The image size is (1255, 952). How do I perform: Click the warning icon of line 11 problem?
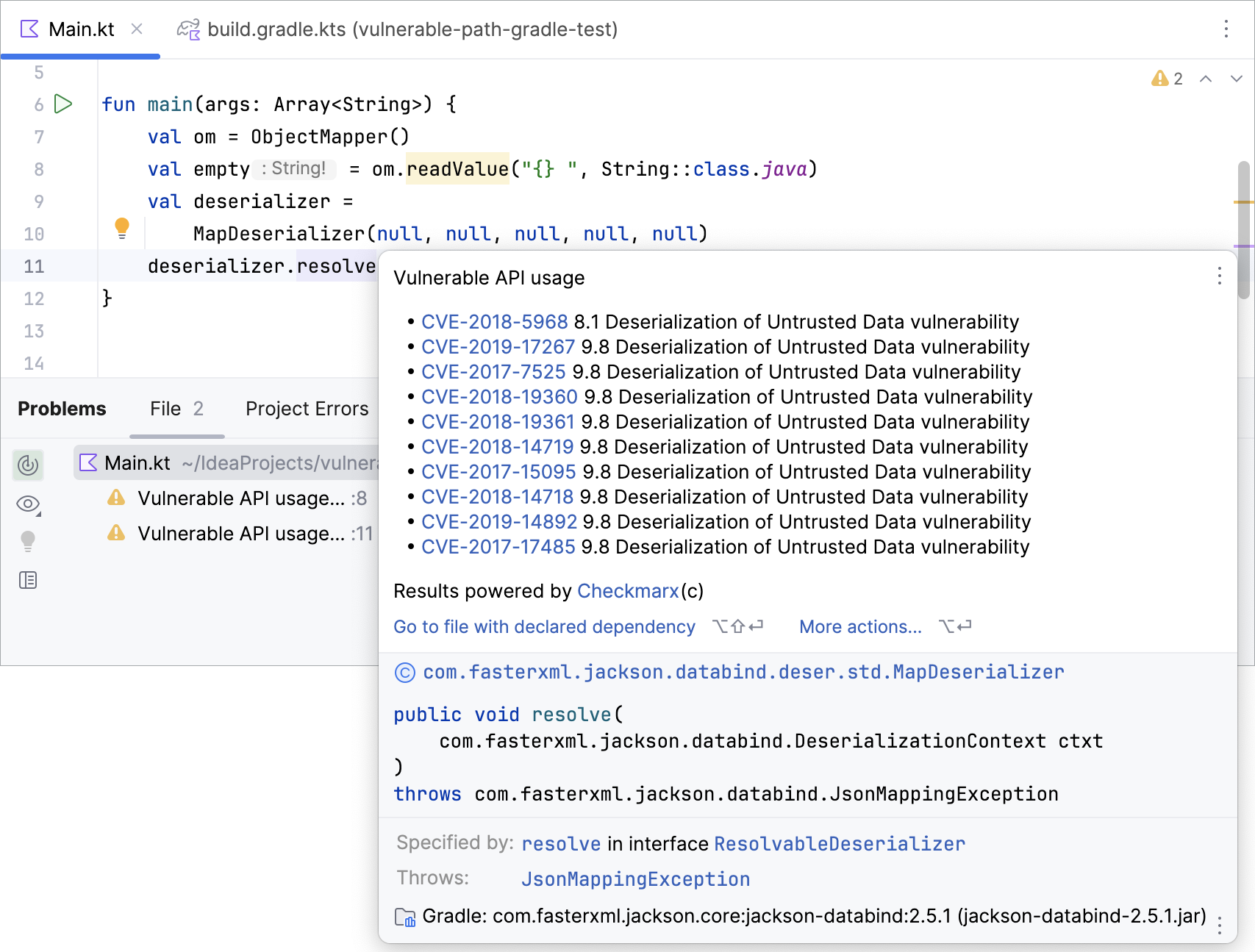pos(116,532)
